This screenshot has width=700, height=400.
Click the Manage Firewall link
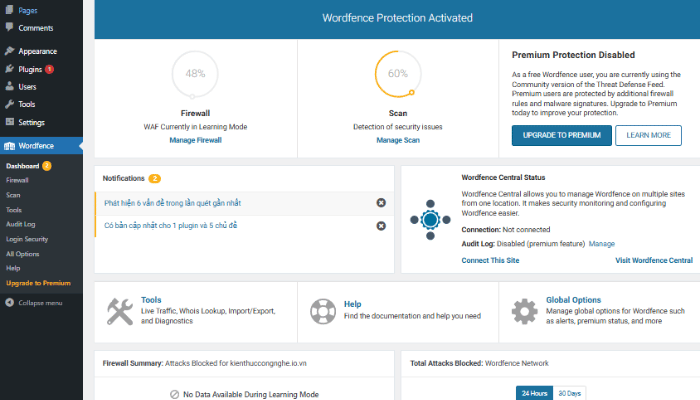click(x=195, y=140)
